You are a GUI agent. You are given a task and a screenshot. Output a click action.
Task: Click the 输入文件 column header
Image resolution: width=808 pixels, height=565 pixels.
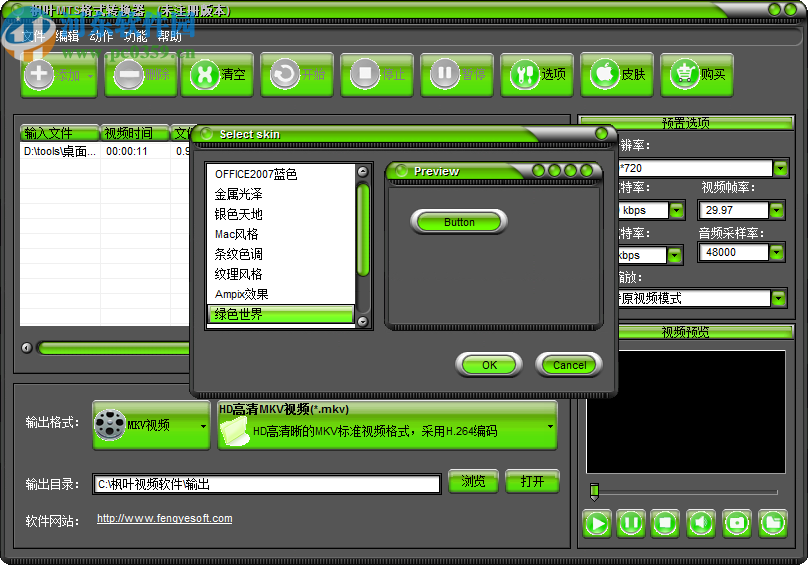tap(59, 133)
